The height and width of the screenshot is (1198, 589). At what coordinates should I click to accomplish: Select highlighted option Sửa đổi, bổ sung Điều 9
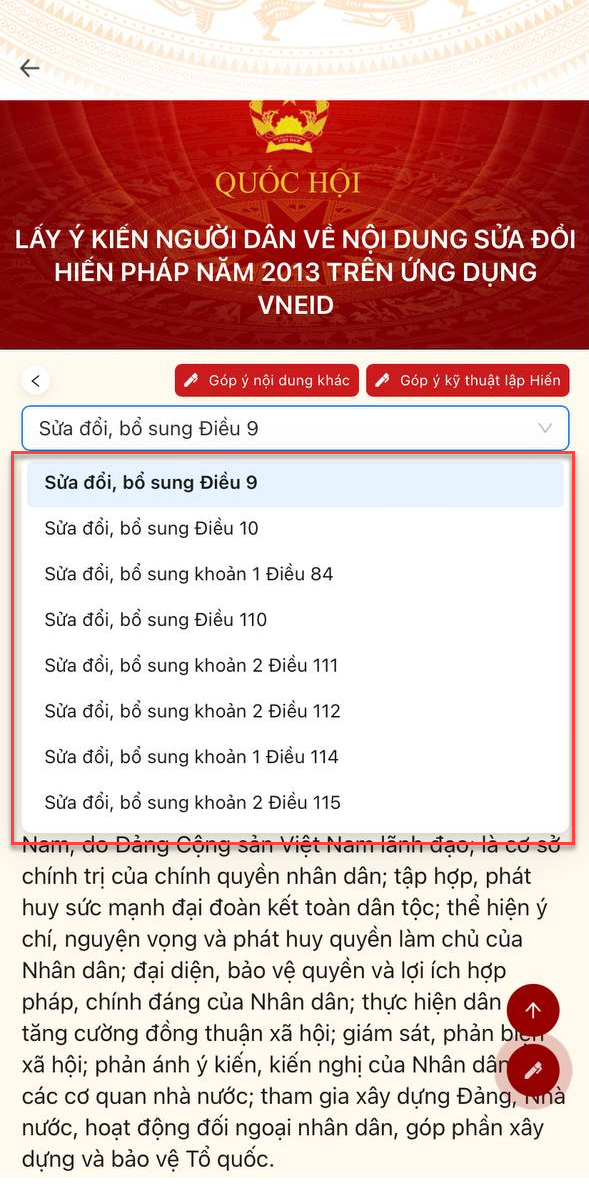(295, 483)
